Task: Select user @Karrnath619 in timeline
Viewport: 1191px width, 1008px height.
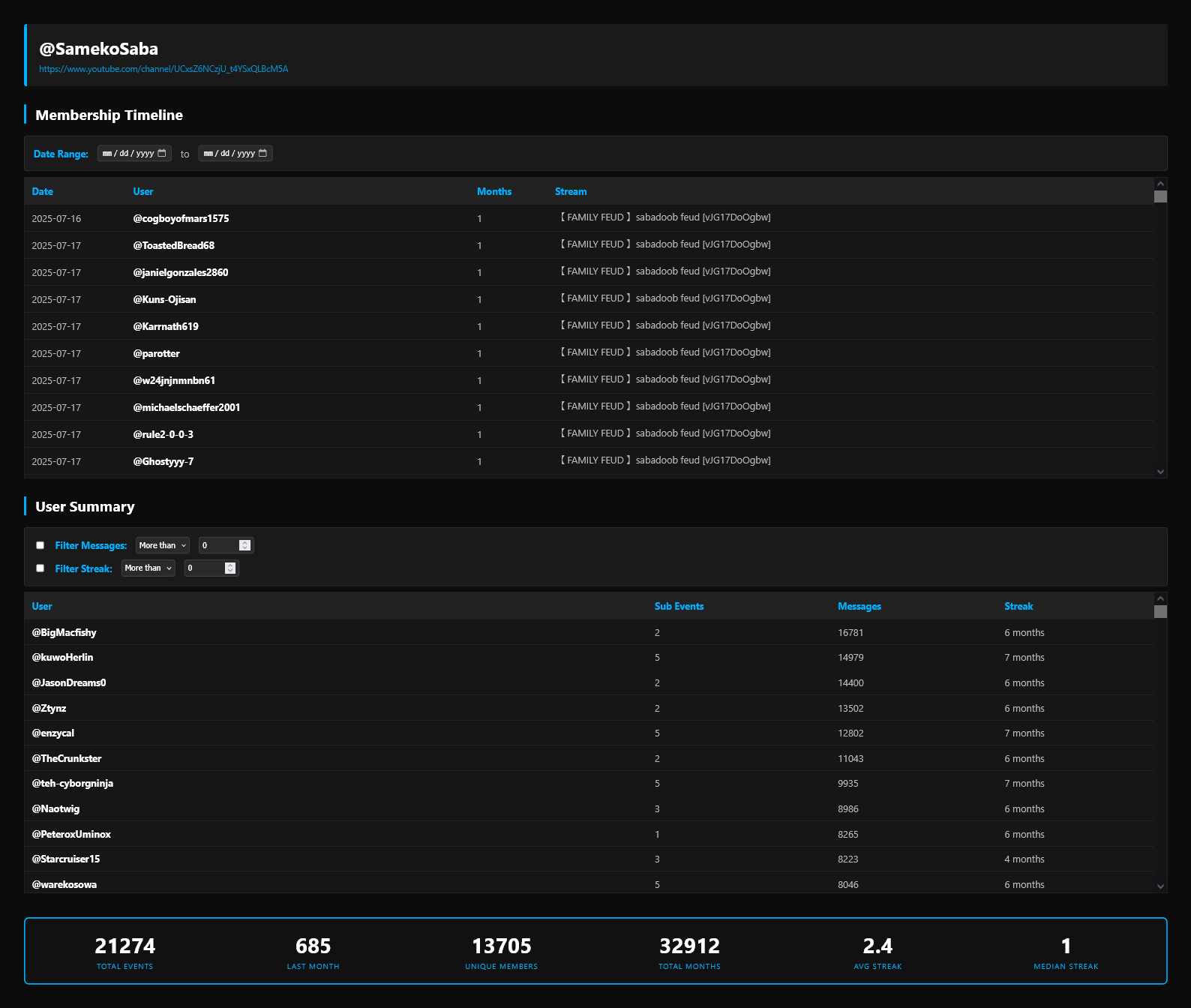Action: pyautogui.click(x=166, y=326)
